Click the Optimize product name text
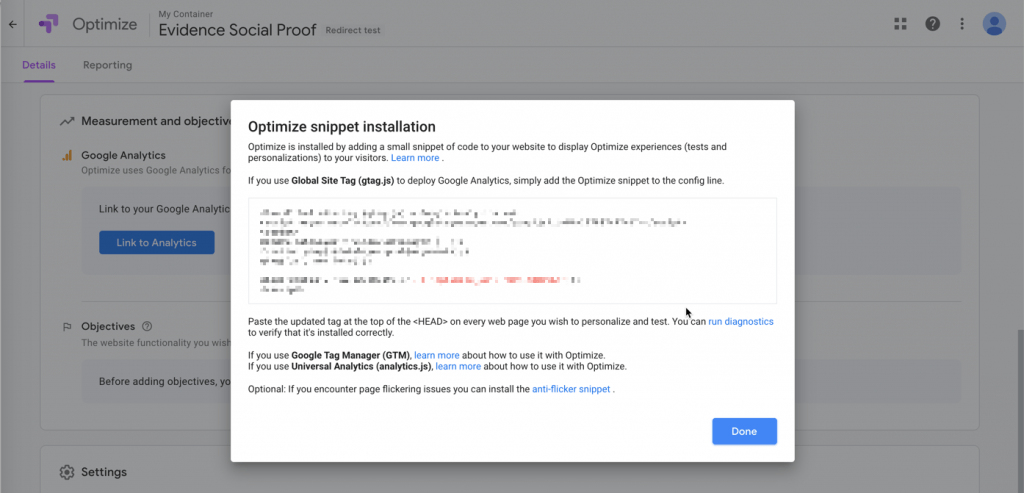Viewport: 1024px width, 493px height. (104, 25)
